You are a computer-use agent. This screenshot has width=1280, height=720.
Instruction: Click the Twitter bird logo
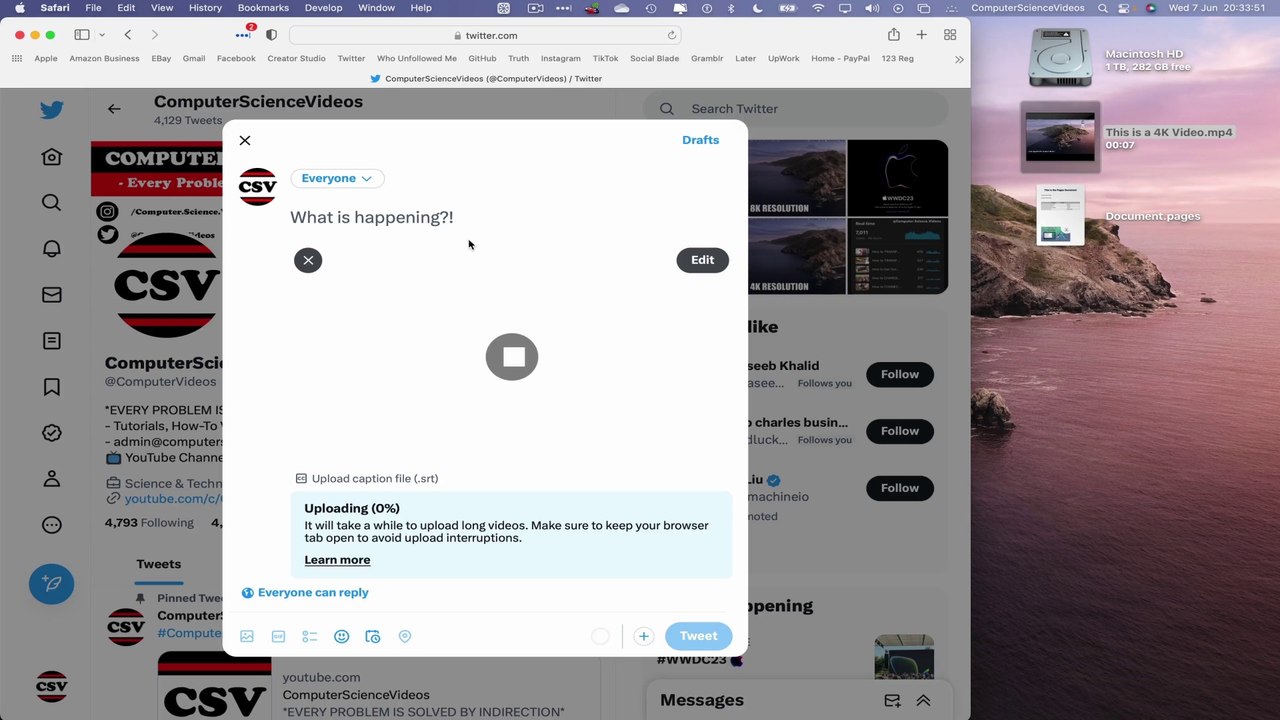(x=52, y=110)
